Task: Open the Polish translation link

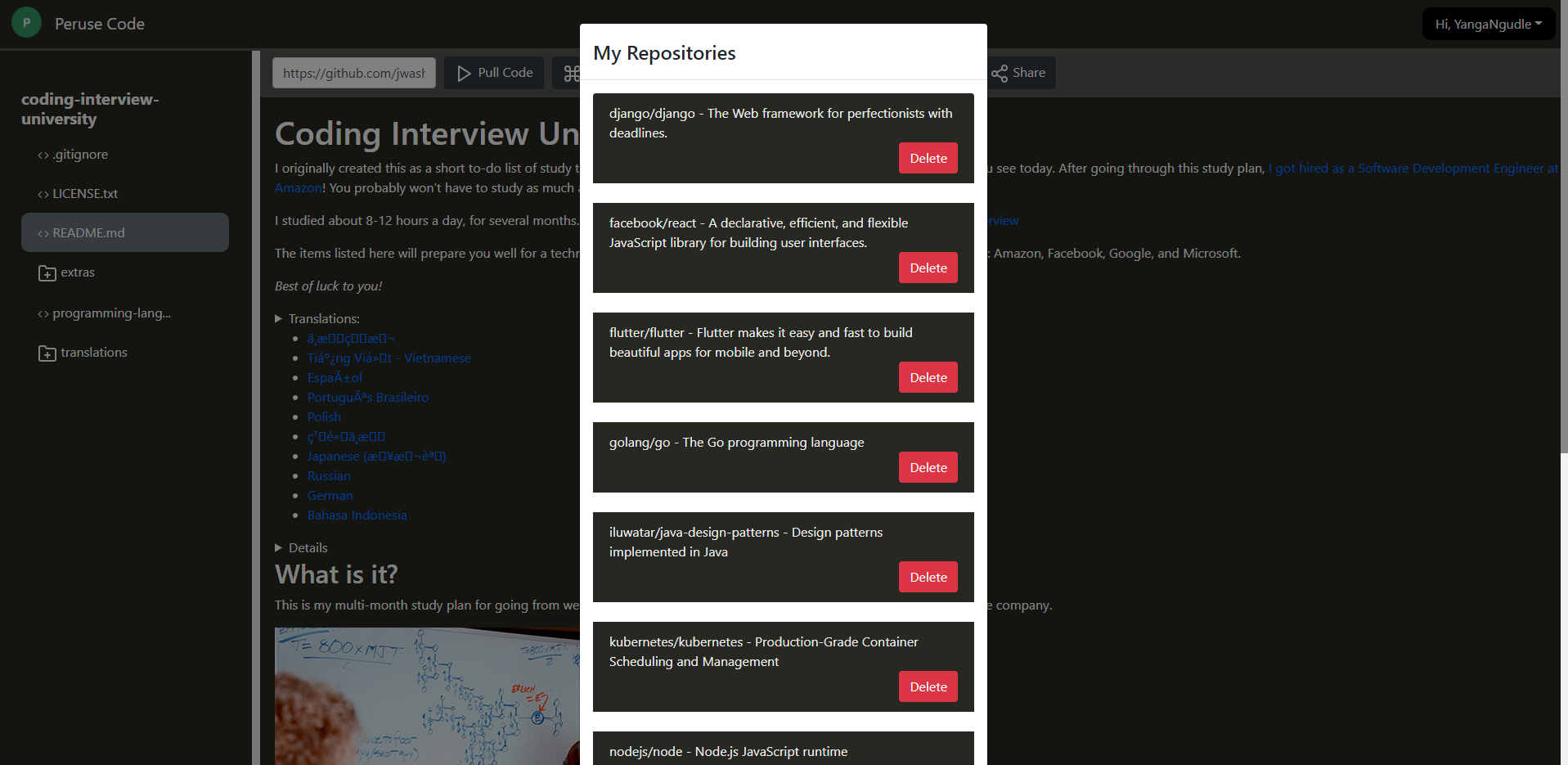Action: (324, 416)
